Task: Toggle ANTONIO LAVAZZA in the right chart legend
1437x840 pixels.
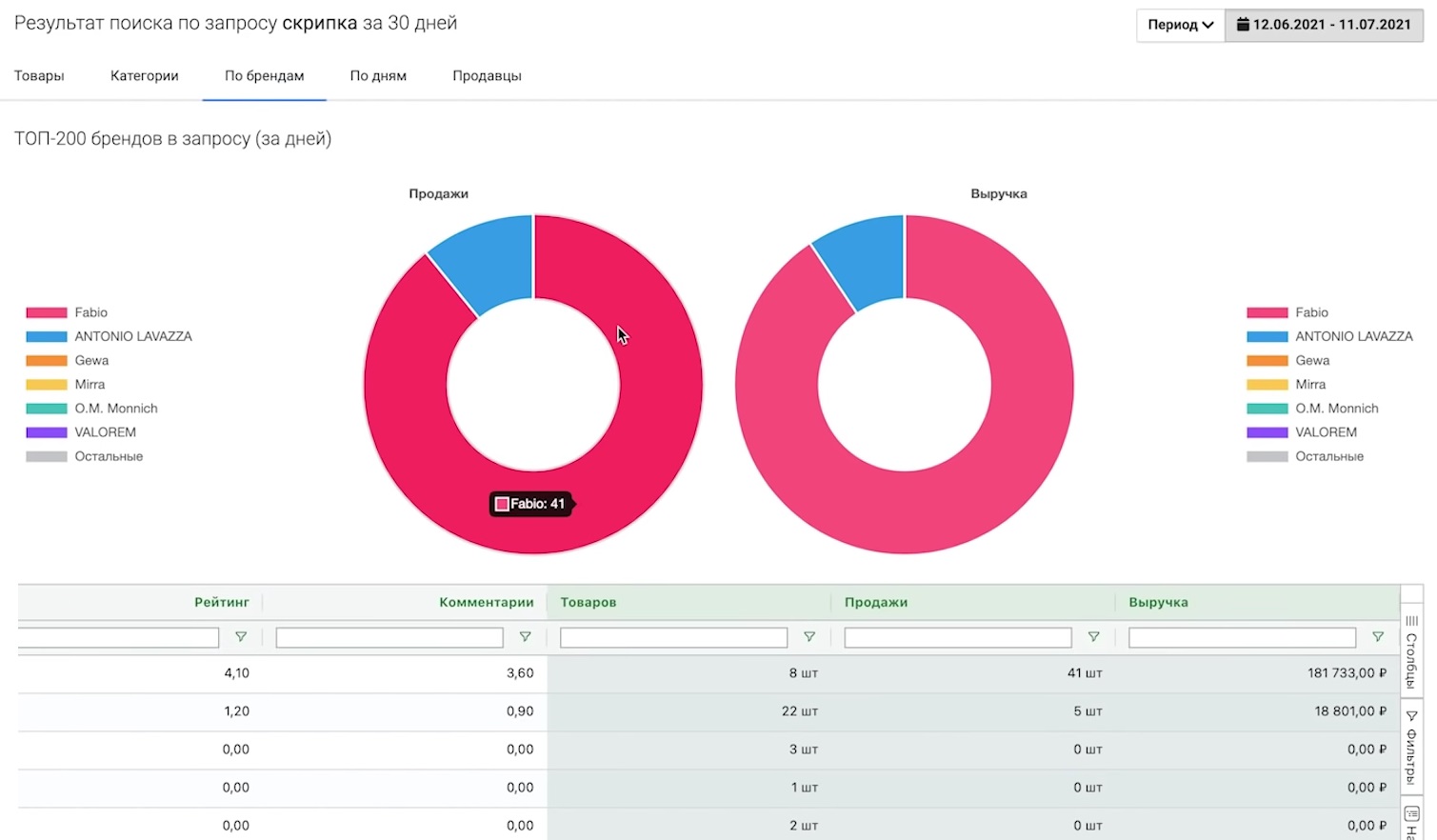Action: pyautogui.click(x=1353, y=336)
